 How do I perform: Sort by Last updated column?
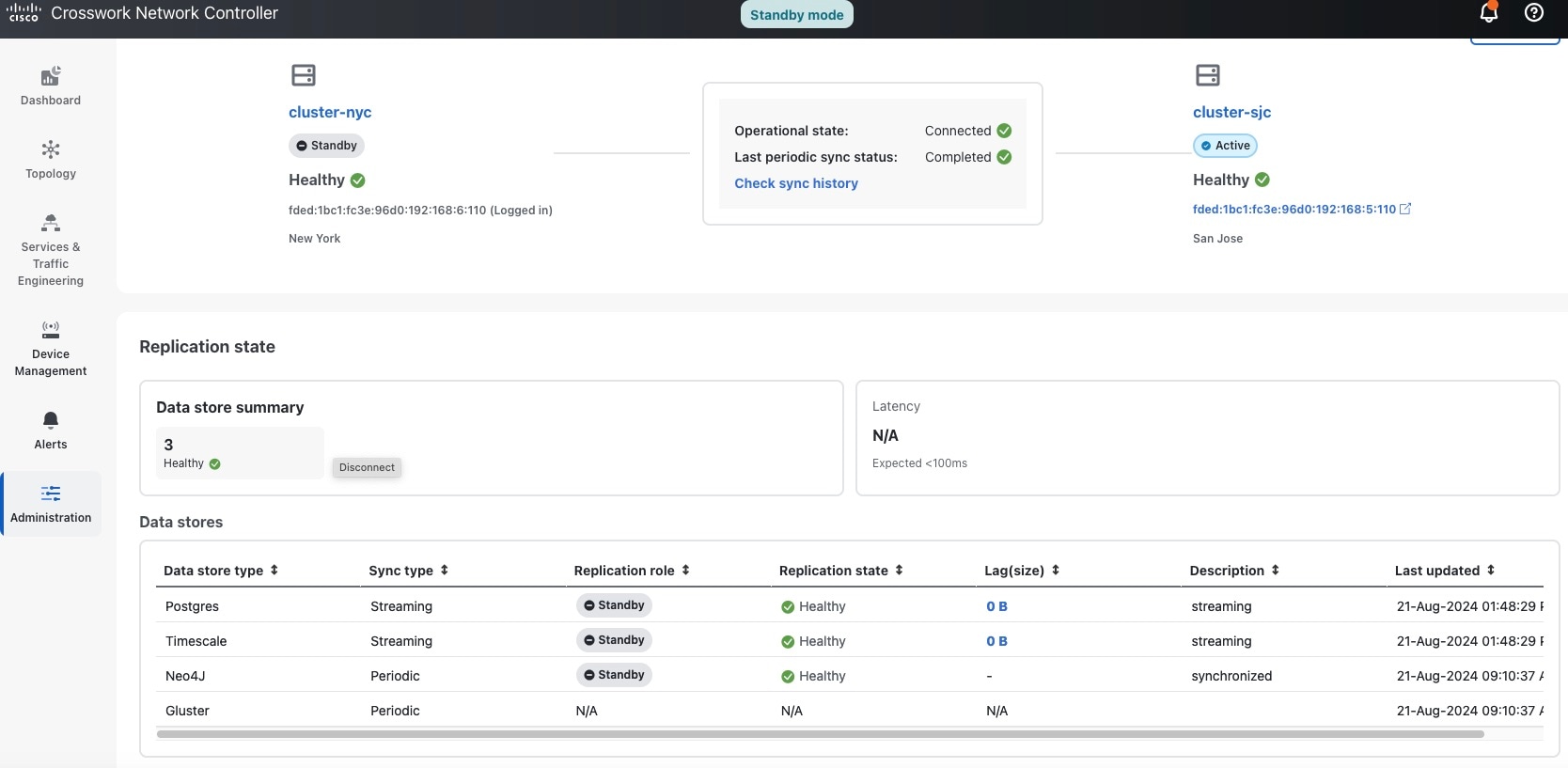coord(1490,570)
